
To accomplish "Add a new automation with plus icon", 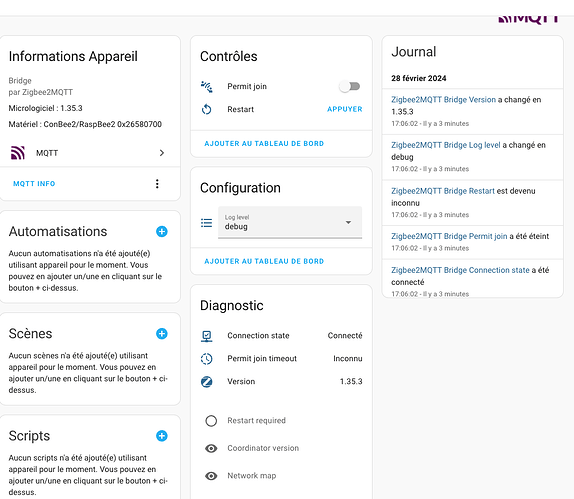I will click(x=162, y=231).
